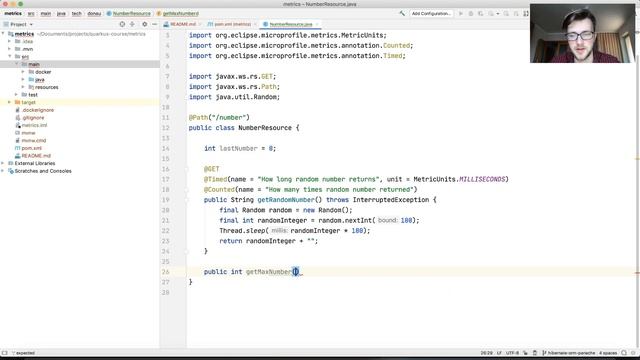This screenshot has height=360, width=640.
Task: Select the NumberResource.java tab
Action: (290, 24)
